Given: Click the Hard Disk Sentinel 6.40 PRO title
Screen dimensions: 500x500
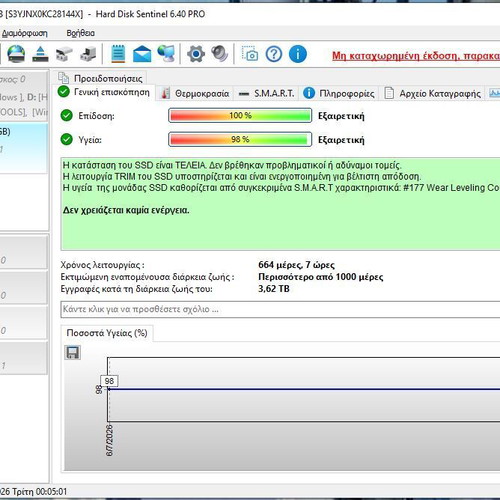Looking at the screenshot, I should [150, 14].
